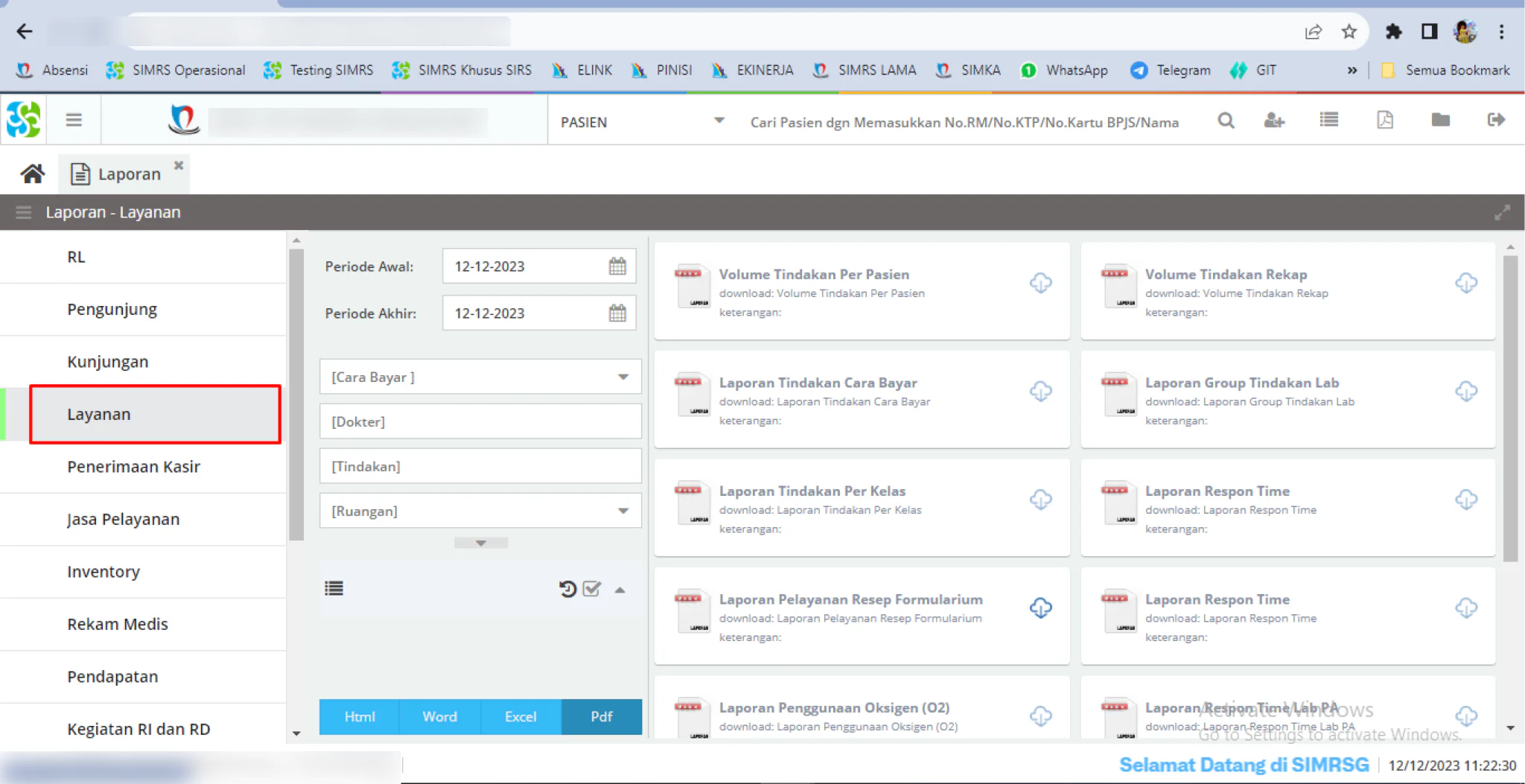The height and width of the screenshot is (784, 1525).
Task: Select Kegiatan RI dan RD menu item
Action: point(143,728)
